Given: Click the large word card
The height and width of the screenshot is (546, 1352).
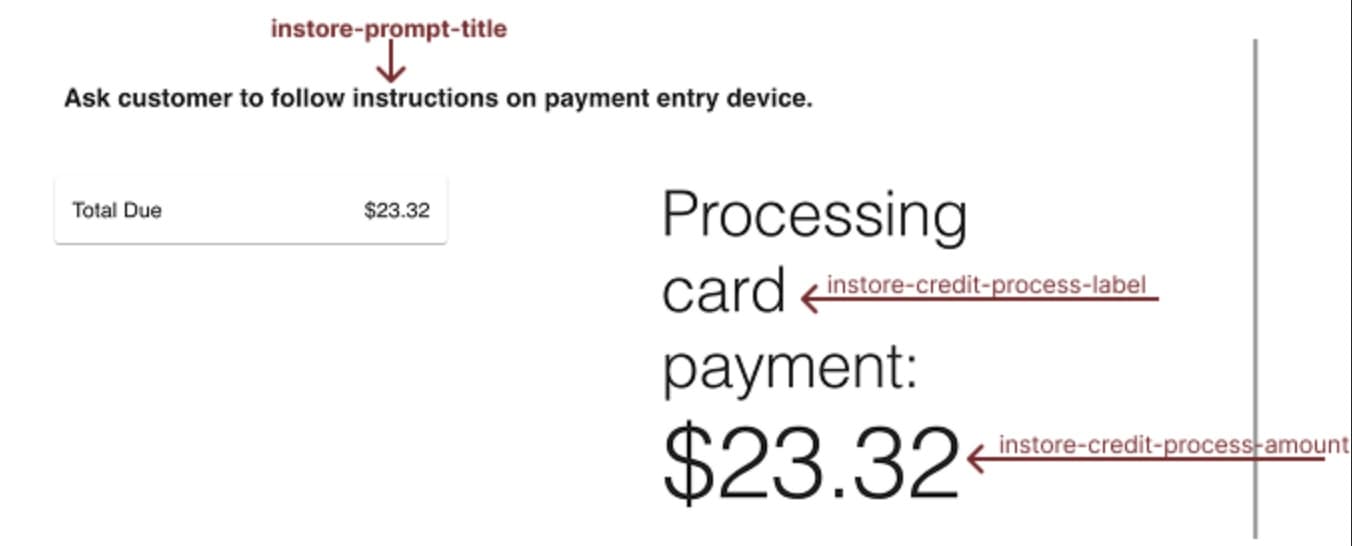Looking at the screenshot, I should click(724, 291).
